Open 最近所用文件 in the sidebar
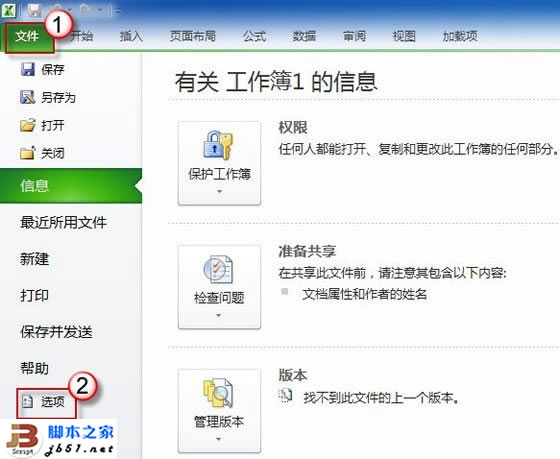This screenshot has width=560, height=459. pyautogui.click(x=64, y=223)
